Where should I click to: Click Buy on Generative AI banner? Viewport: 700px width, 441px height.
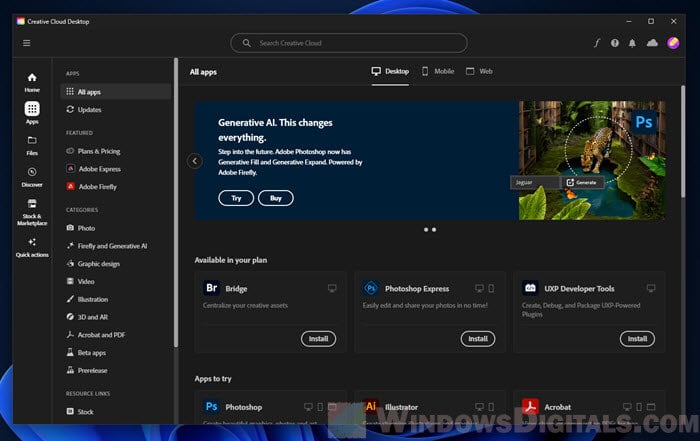(276, 198)
